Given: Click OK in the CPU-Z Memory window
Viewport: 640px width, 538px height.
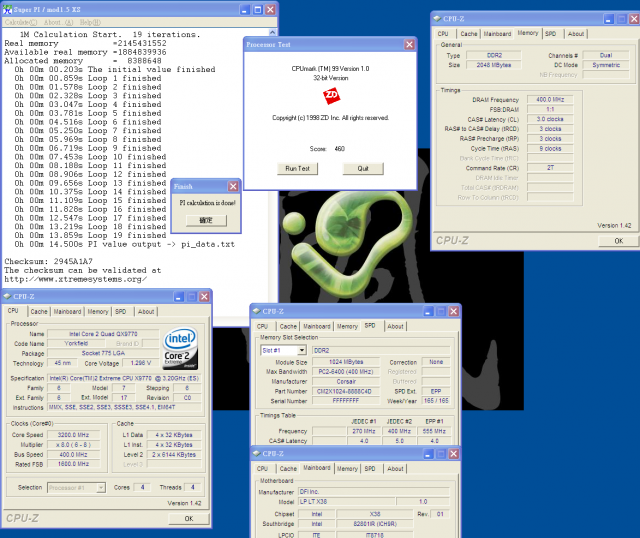Looking at the screenshot, I should coord(618,241).
